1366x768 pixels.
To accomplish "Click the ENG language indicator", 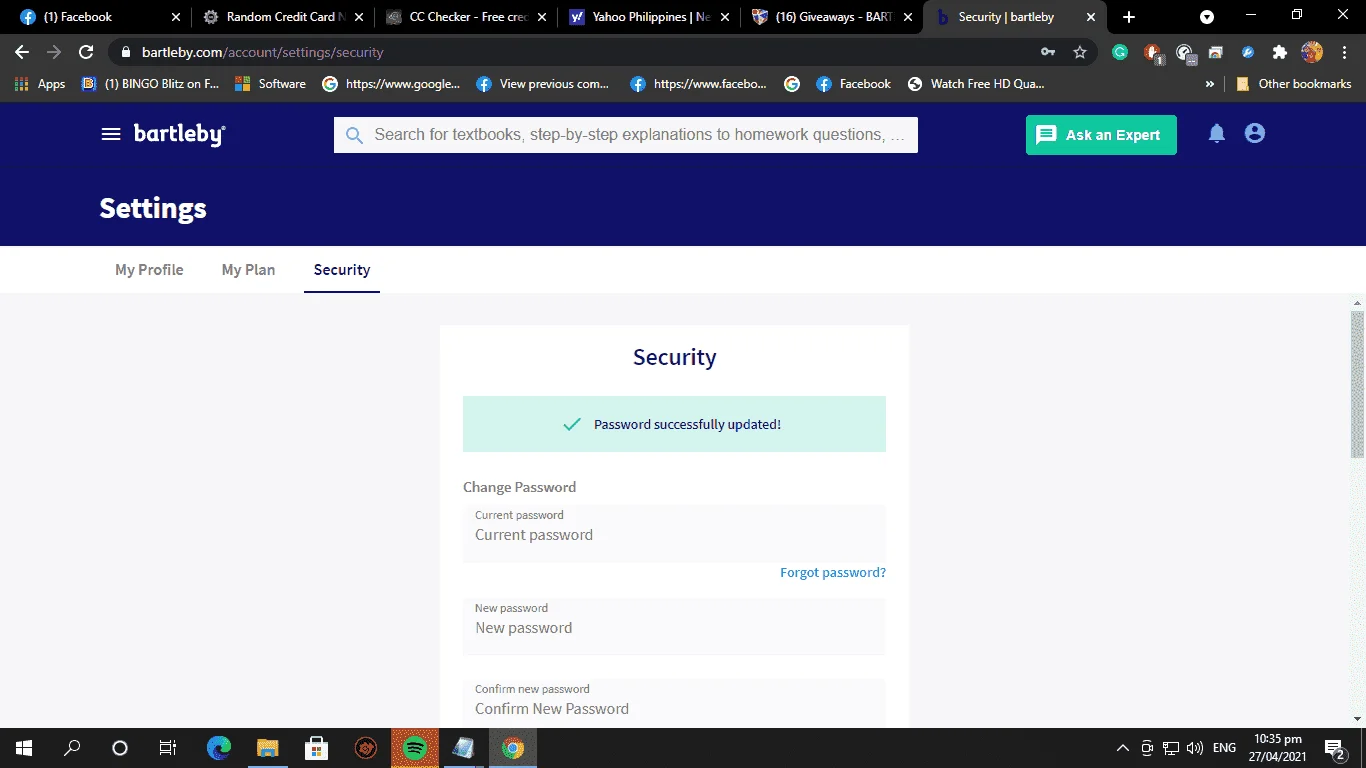I will tap(1224, 748).
